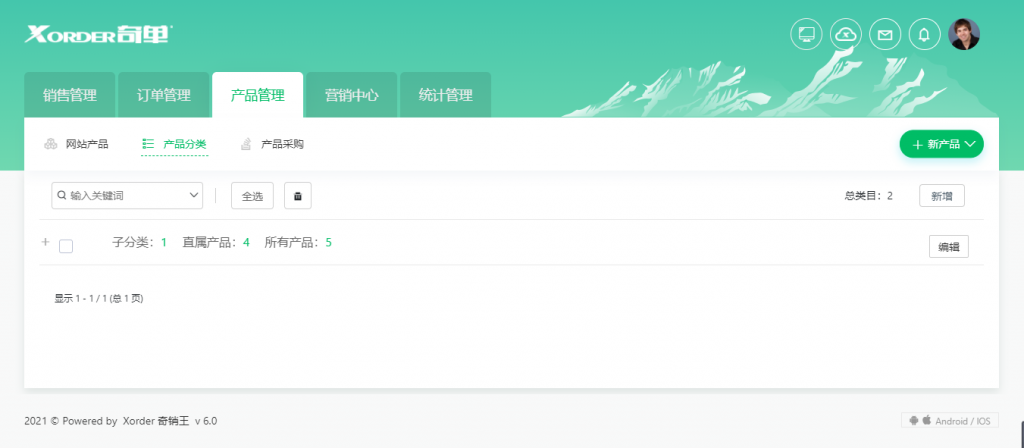Switch to the 订单管理 tab
This screenshot has width=1024, height=448.
(163, 95)
